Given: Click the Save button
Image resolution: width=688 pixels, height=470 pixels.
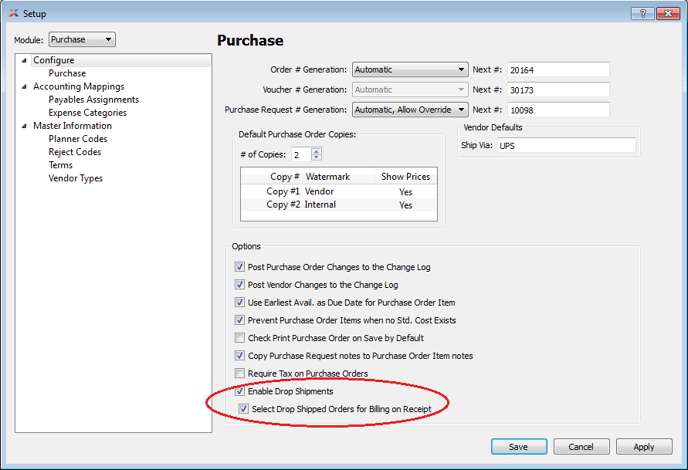Looking at the screenshot, I should click(x=518, y=447).
